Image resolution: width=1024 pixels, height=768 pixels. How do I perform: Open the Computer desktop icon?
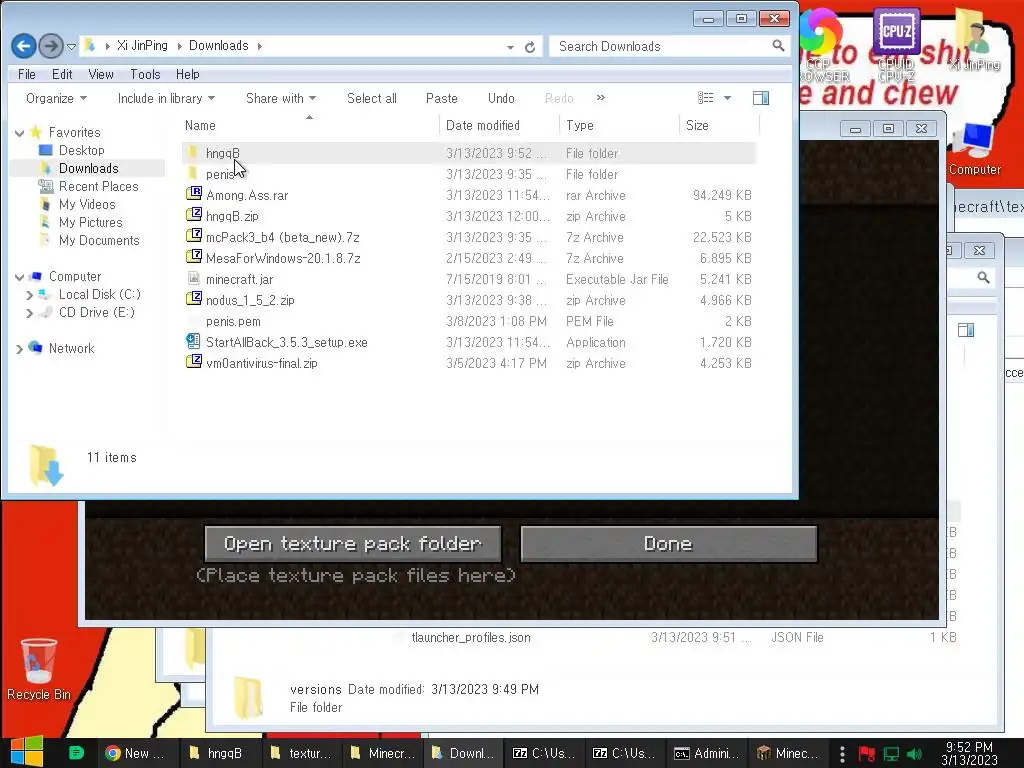click(974, 149)
